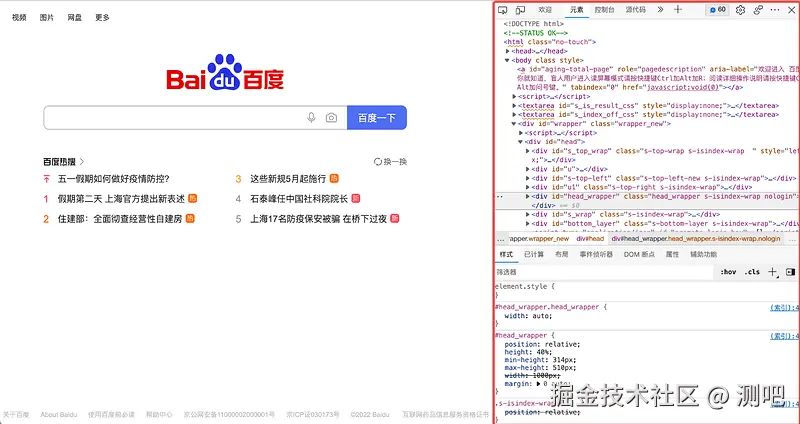Viewport: 800px width, 424px height.
Task: Select the 辅助功能 accessibility tab
Action: coord(703,255)
